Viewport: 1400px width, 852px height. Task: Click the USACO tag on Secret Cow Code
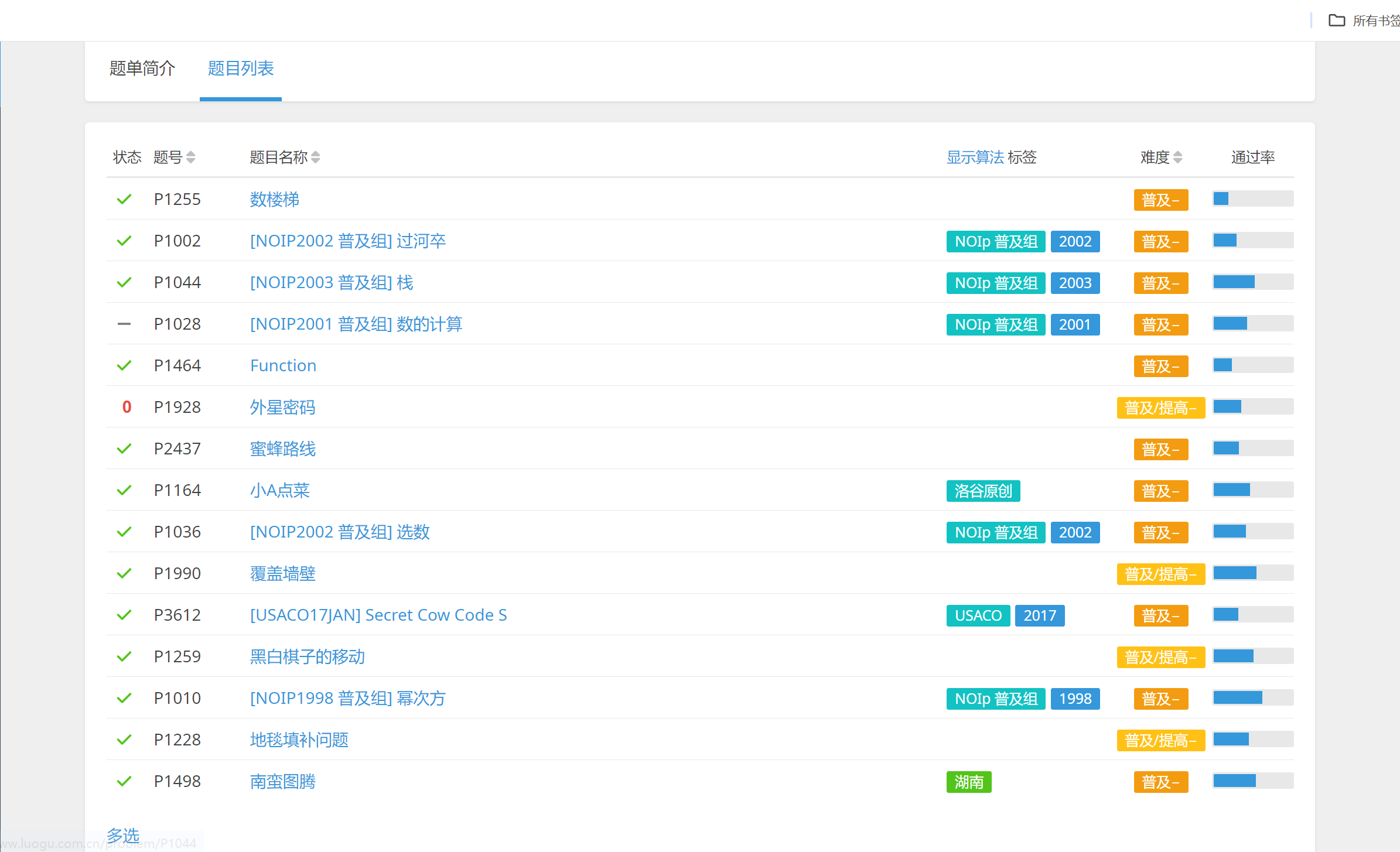(978, 615)
